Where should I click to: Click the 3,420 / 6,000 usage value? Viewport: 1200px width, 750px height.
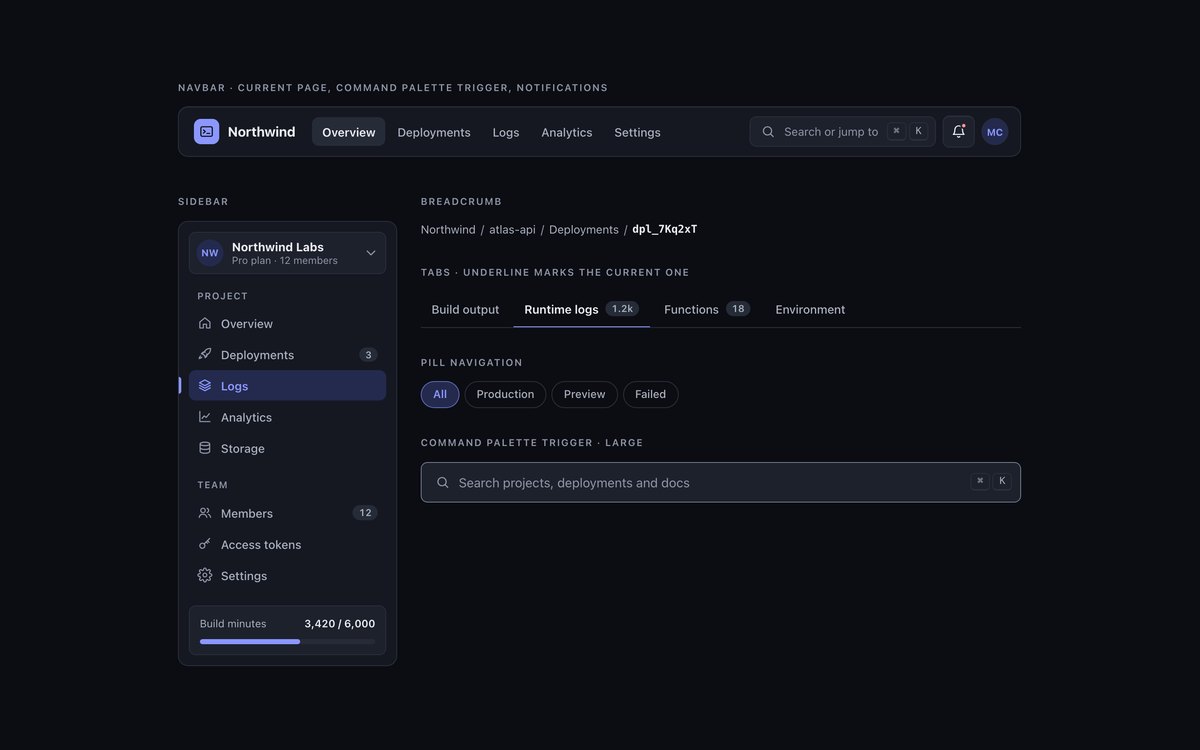(x=340, y=624)
